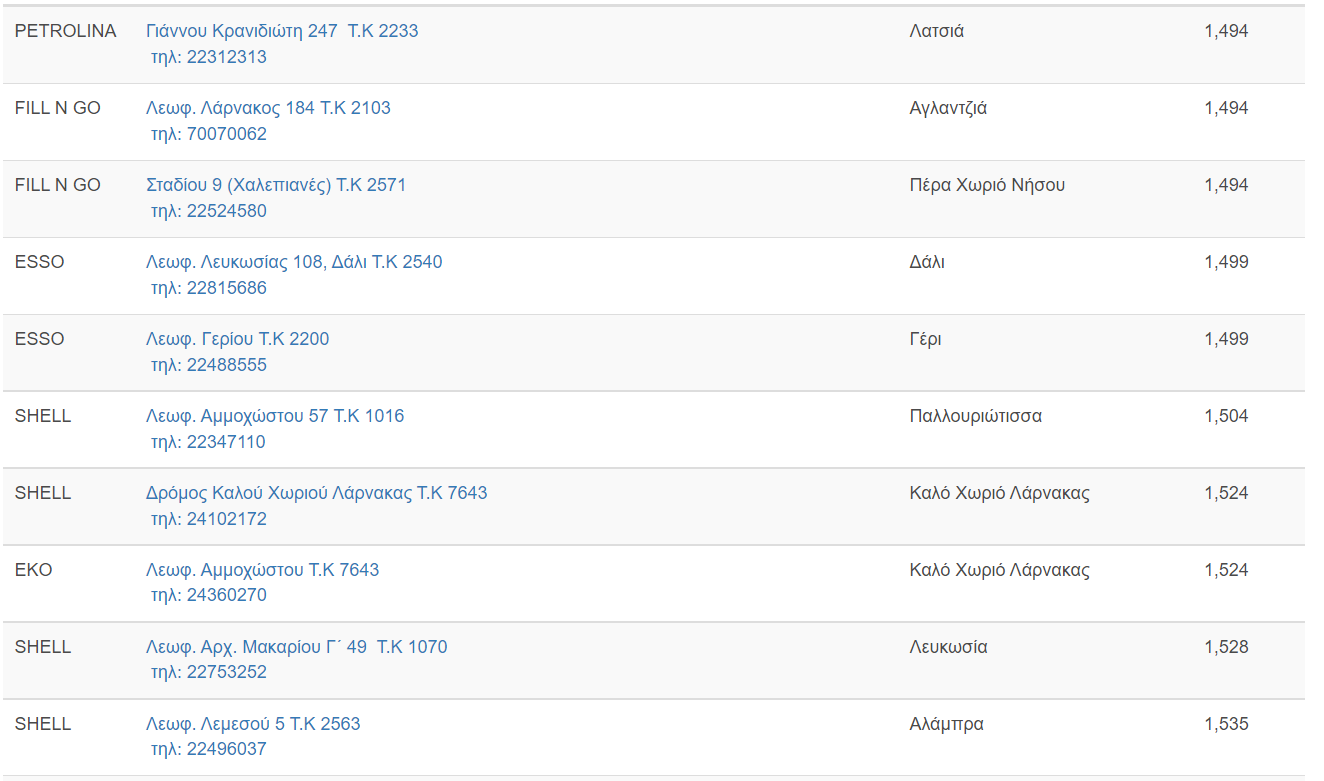Click phone number 22496037

(x=227, y=749)
